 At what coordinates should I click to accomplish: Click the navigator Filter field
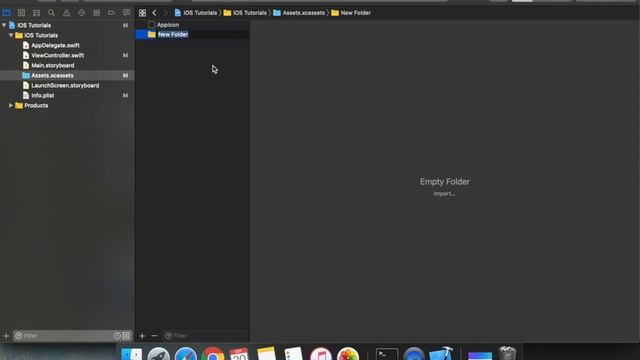[x=67, y=336]
